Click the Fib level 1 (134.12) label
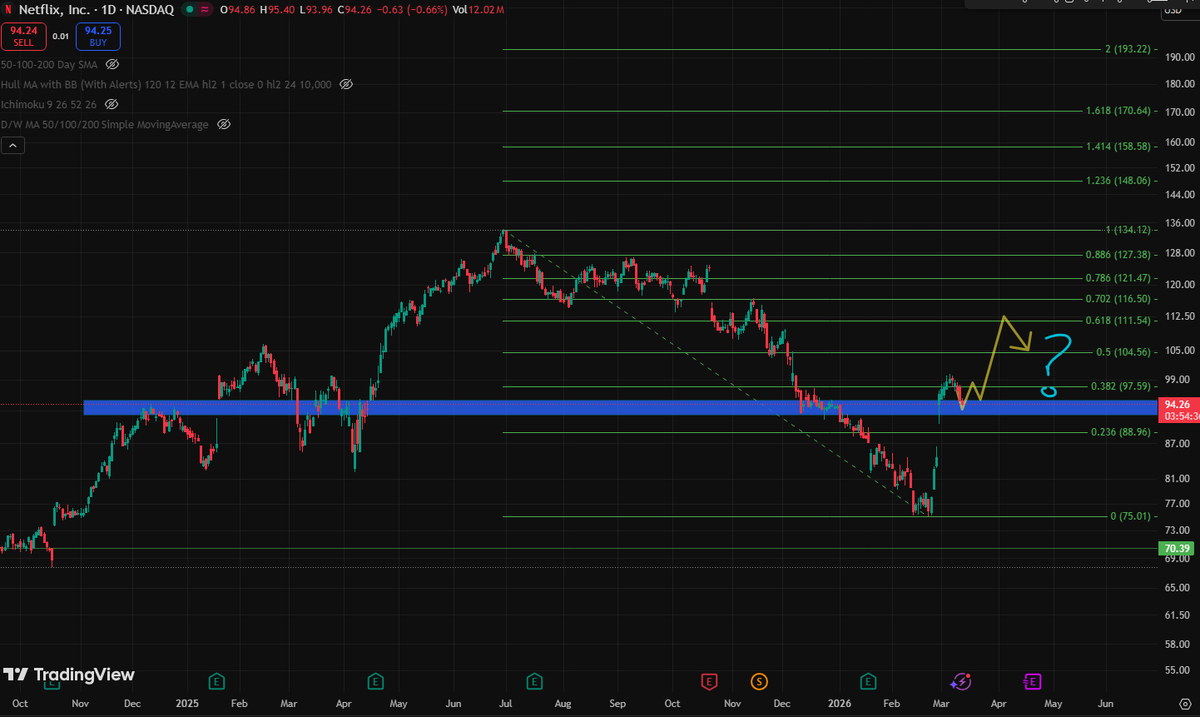Screen dimensions: 1200x717 (1130, 230)
